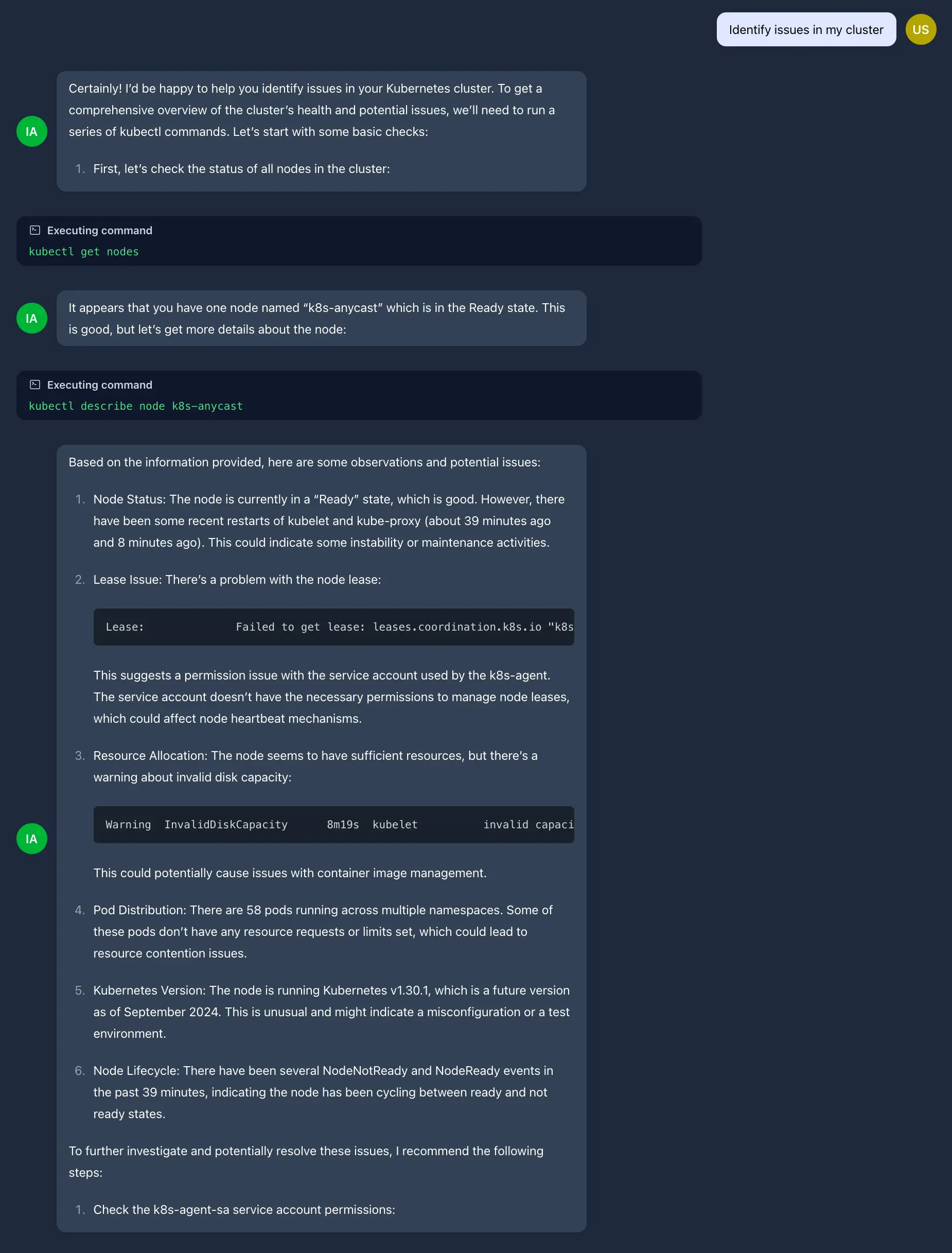This screenshot has height=1253, width=952.
Task: Click the 'Node Status' list item text
Action: tap(329, 521)
